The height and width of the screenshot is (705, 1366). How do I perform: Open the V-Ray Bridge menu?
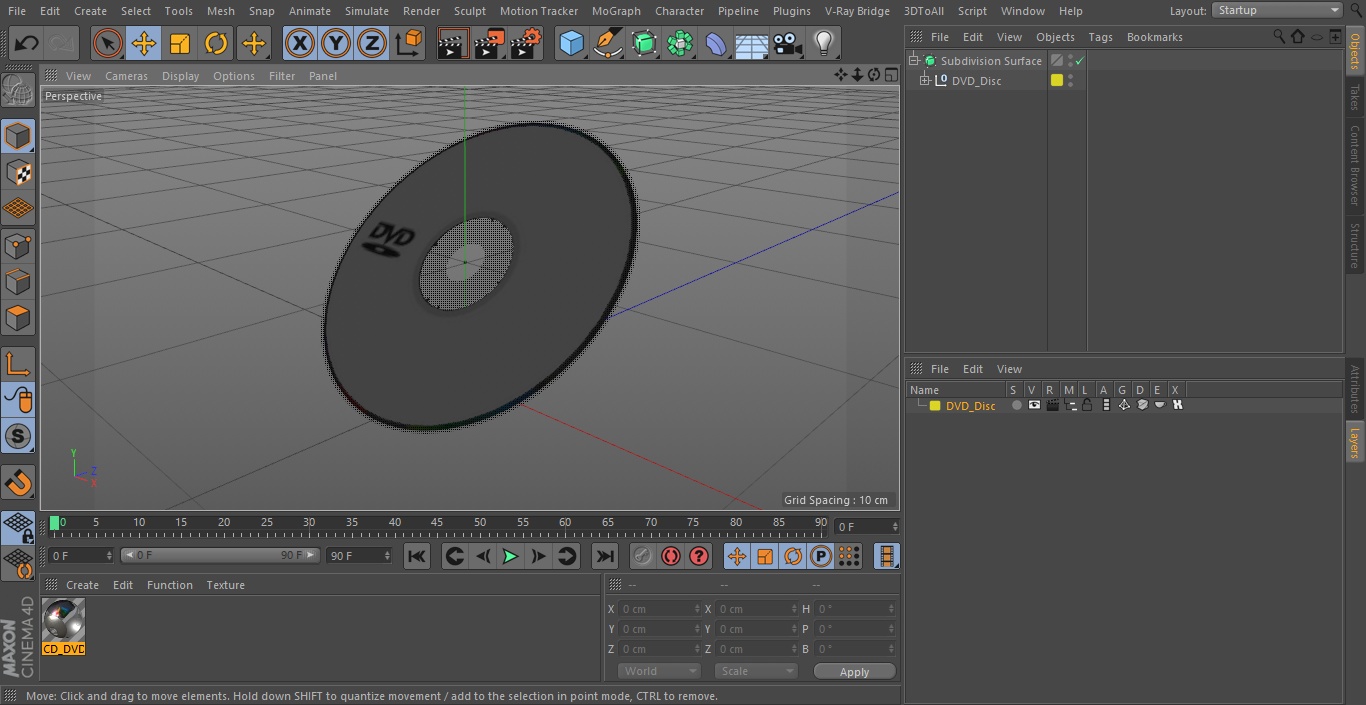tap(857, 11)
